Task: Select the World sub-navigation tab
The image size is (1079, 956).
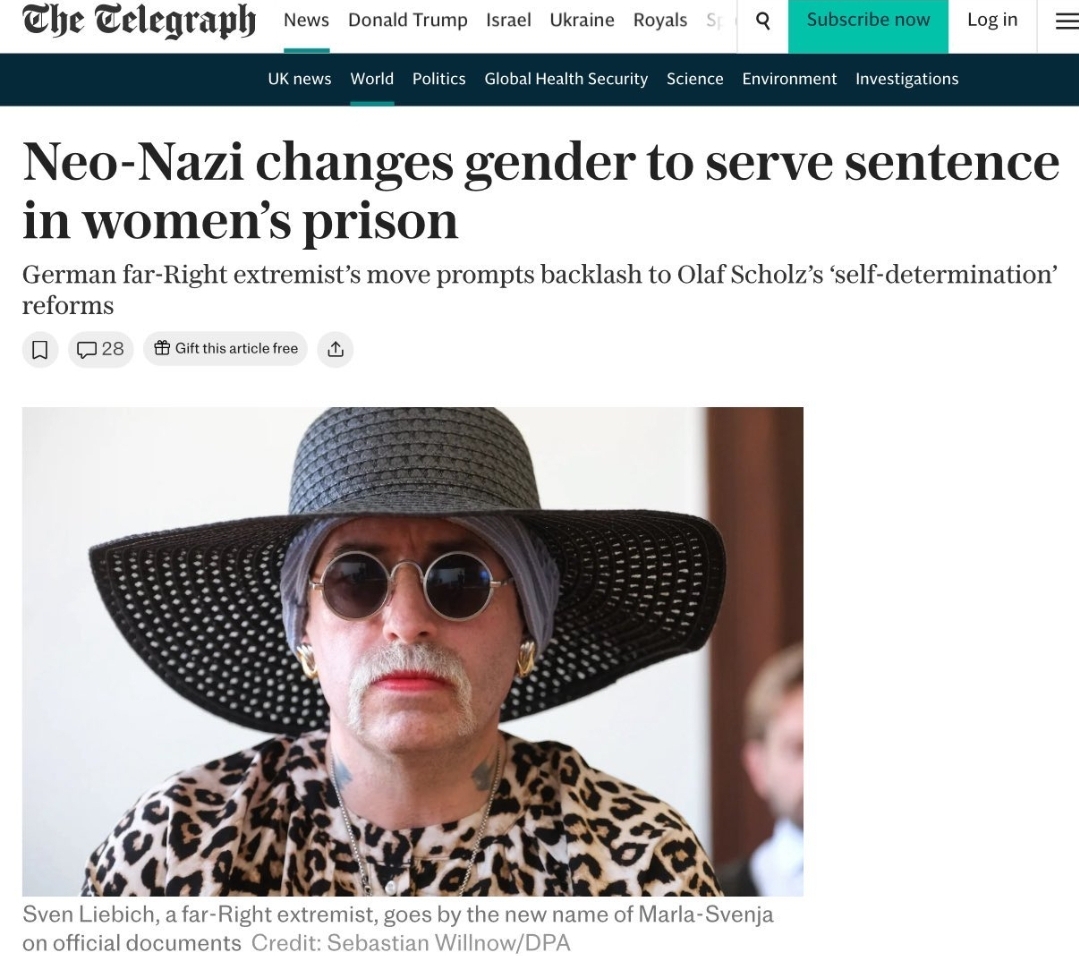Action: click(x=372, y=79)
